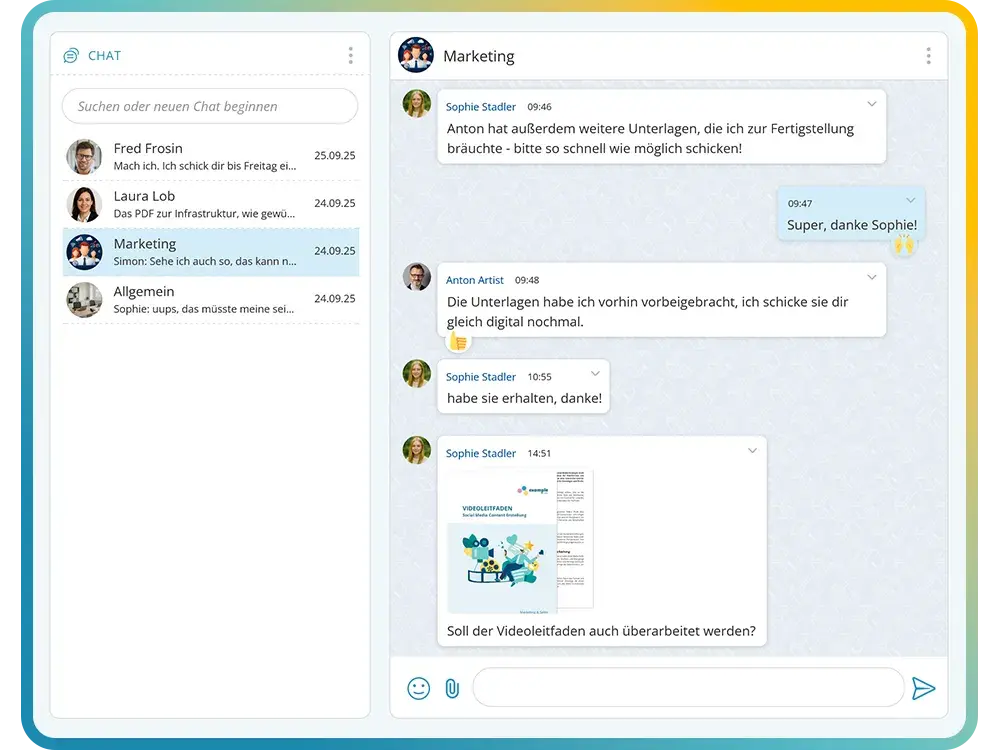This screenshot has height=750, width=1000.
Task: Click the Allgemein group avatar
Action: pyautogui.click(x=84, y=300)
